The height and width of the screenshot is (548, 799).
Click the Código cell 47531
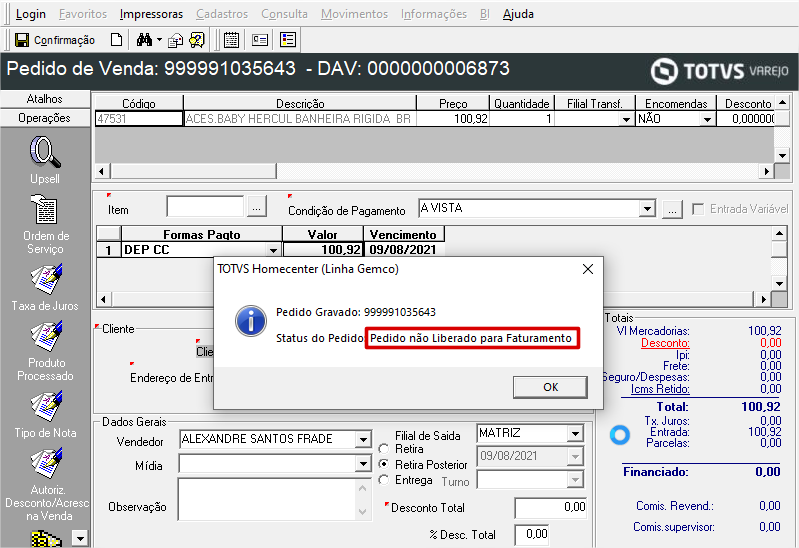139,119
